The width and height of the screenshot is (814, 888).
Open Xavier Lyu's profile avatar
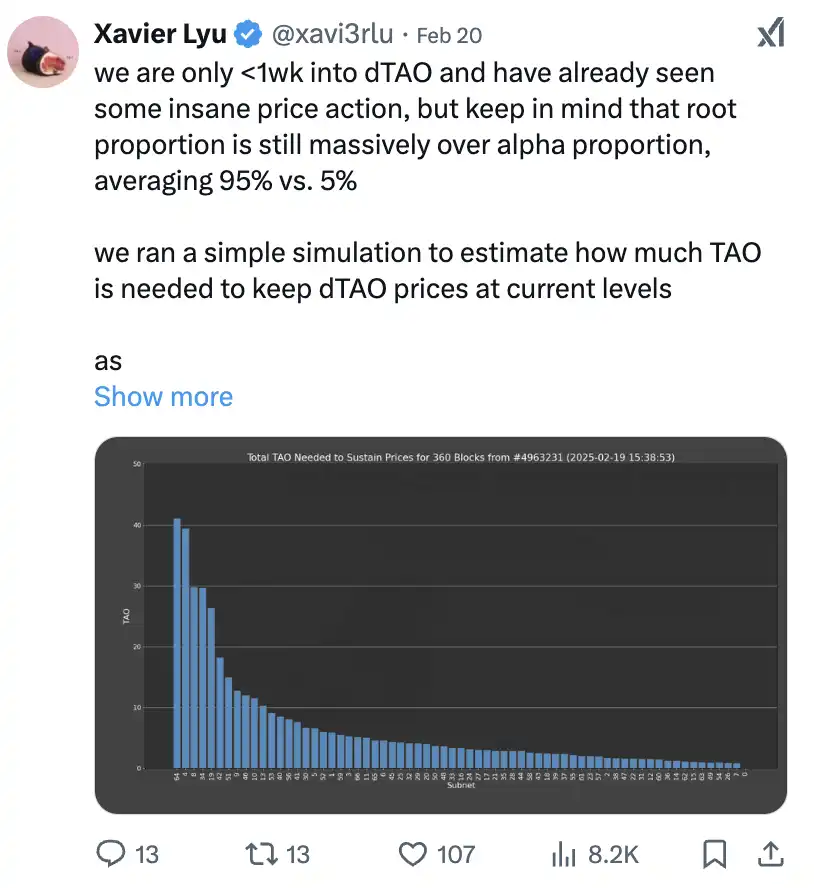pyautogui.click(x=44, y=52)
